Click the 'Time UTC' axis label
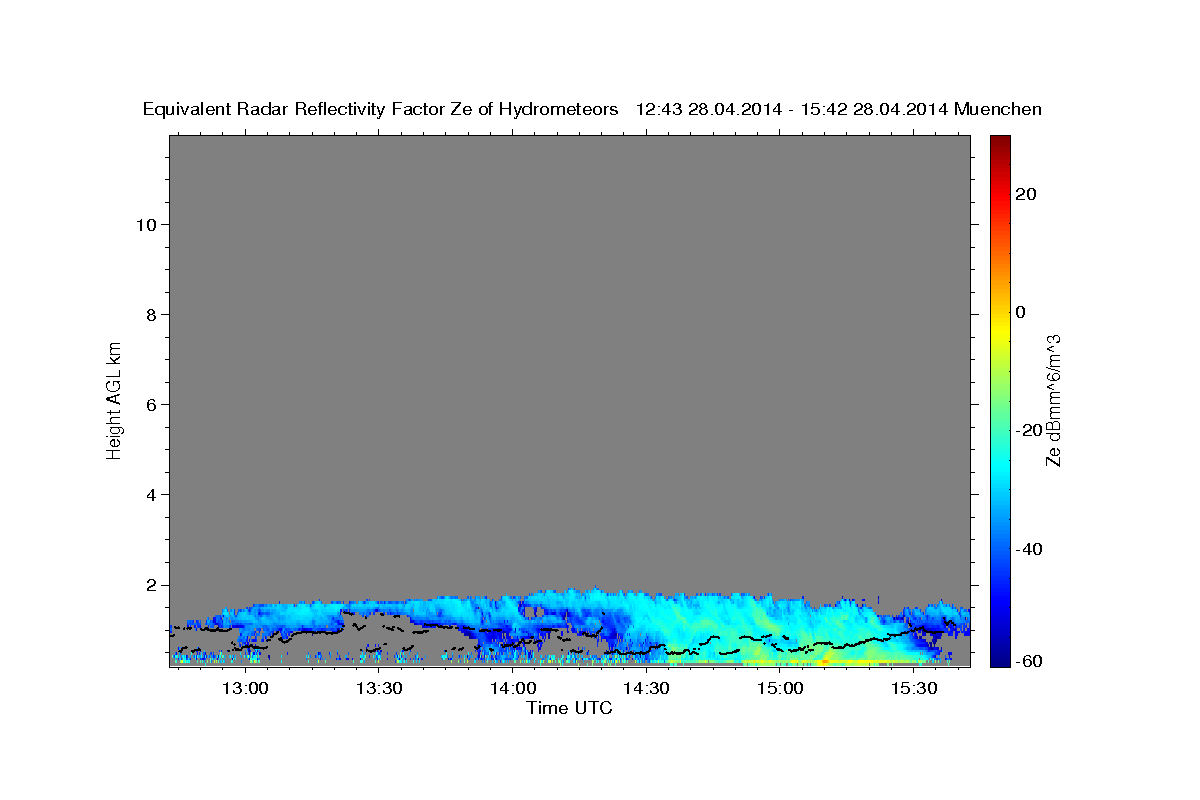The height and width of the screenshot is (800, 1200). (569, 708)
